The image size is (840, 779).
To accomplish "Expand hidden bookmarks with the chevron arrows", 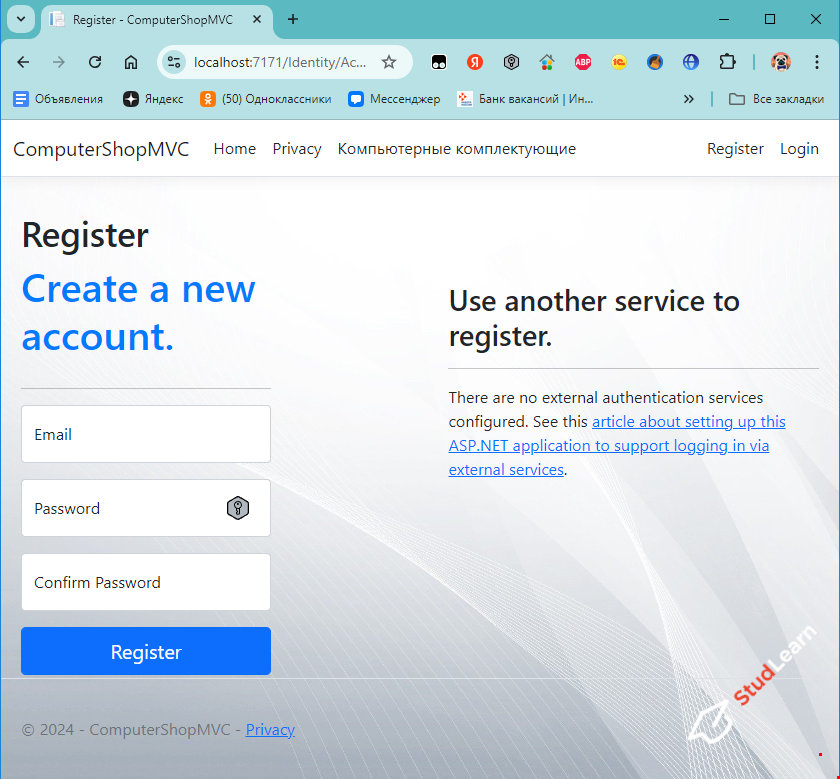I will [688, 99].
